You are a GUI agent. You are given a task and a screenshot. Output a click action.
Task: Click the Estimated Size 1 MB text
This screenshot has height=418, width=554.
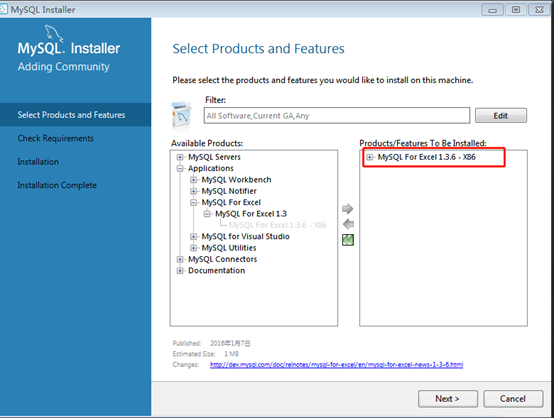coord(231,354)
